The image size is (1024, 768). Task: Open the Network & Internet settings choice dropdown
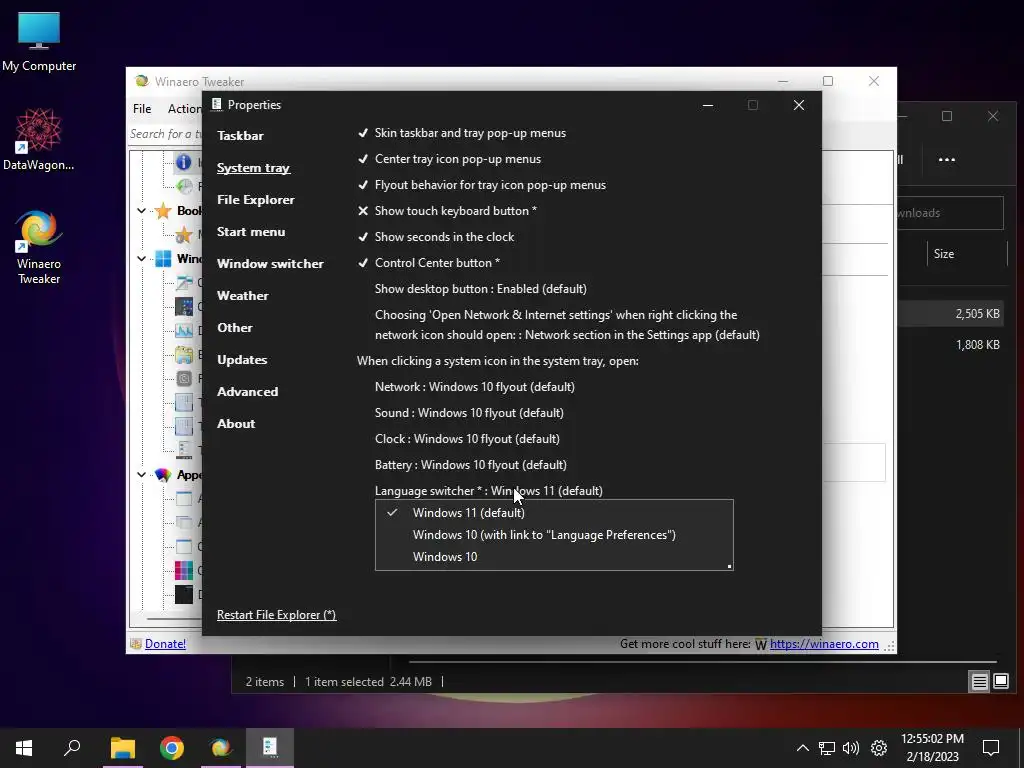[x=567, y=325]
